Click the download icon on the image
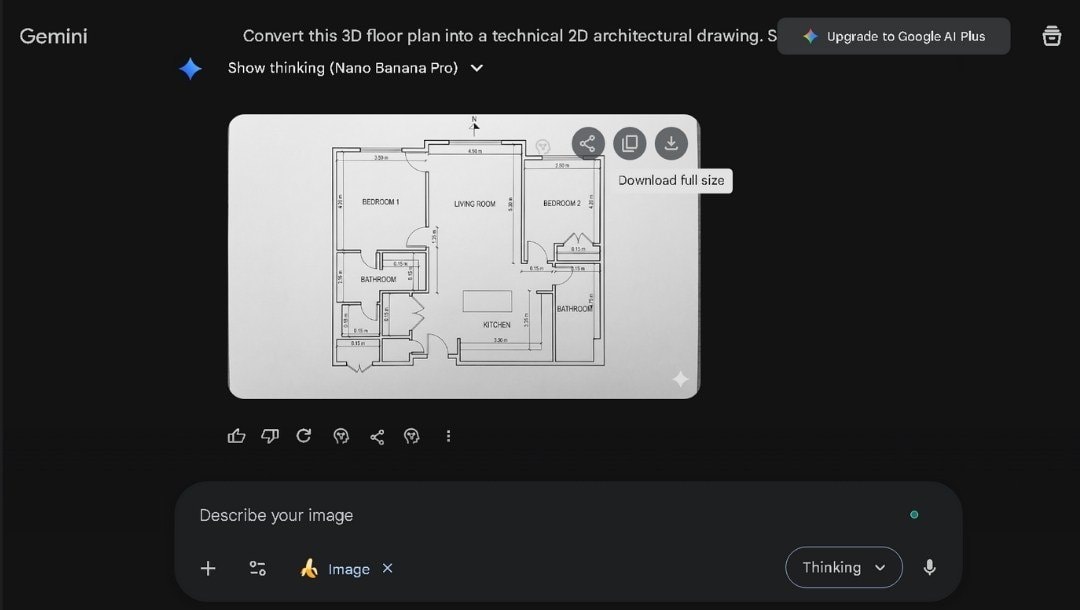 (x=671, y=143)
